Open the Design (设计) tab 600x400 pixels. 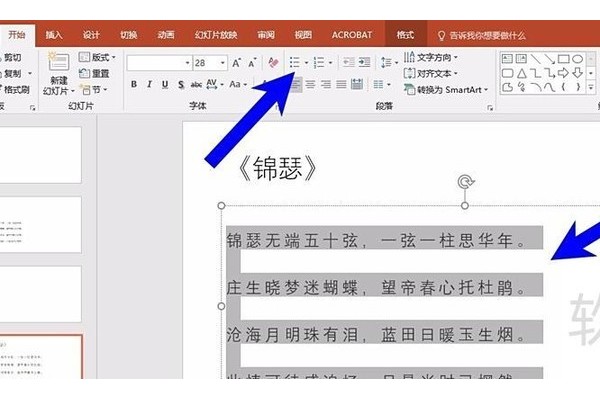coord(91,35)
